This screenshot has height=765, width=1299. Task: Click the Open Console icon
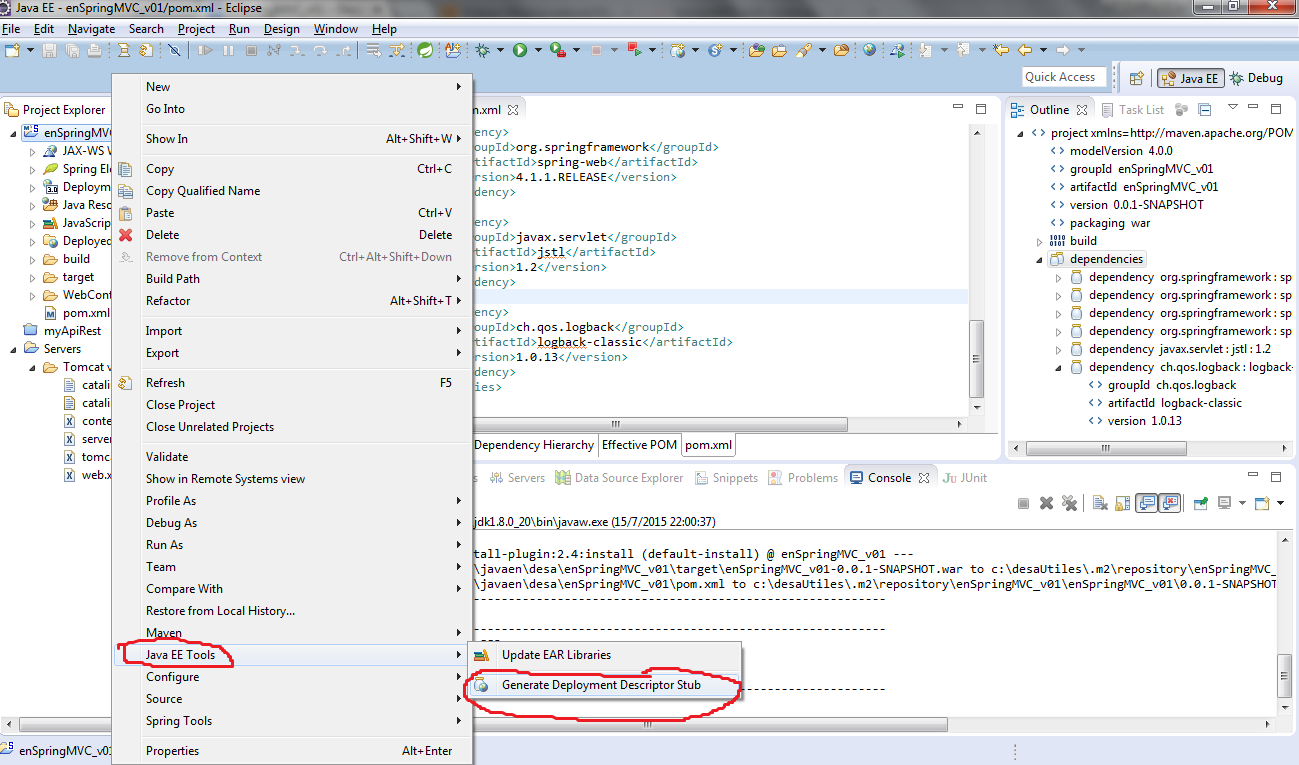click(1262, 503)
